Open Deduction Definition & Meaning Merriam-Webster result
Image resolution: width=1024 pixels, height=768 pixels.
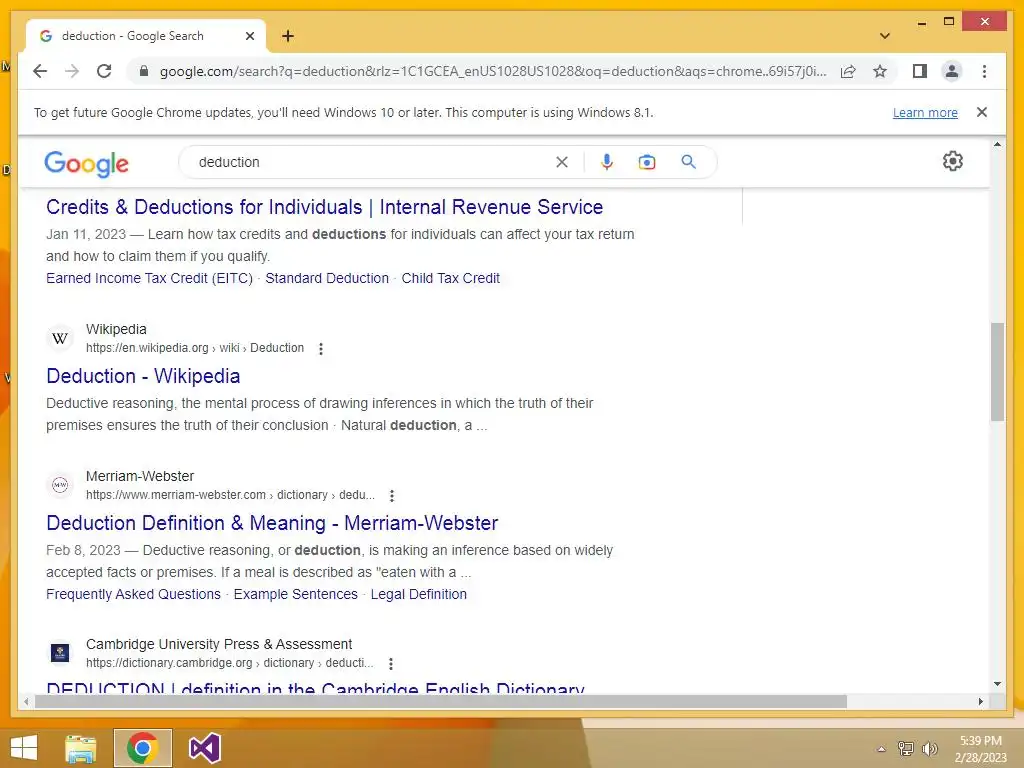[x=272, y=523]
